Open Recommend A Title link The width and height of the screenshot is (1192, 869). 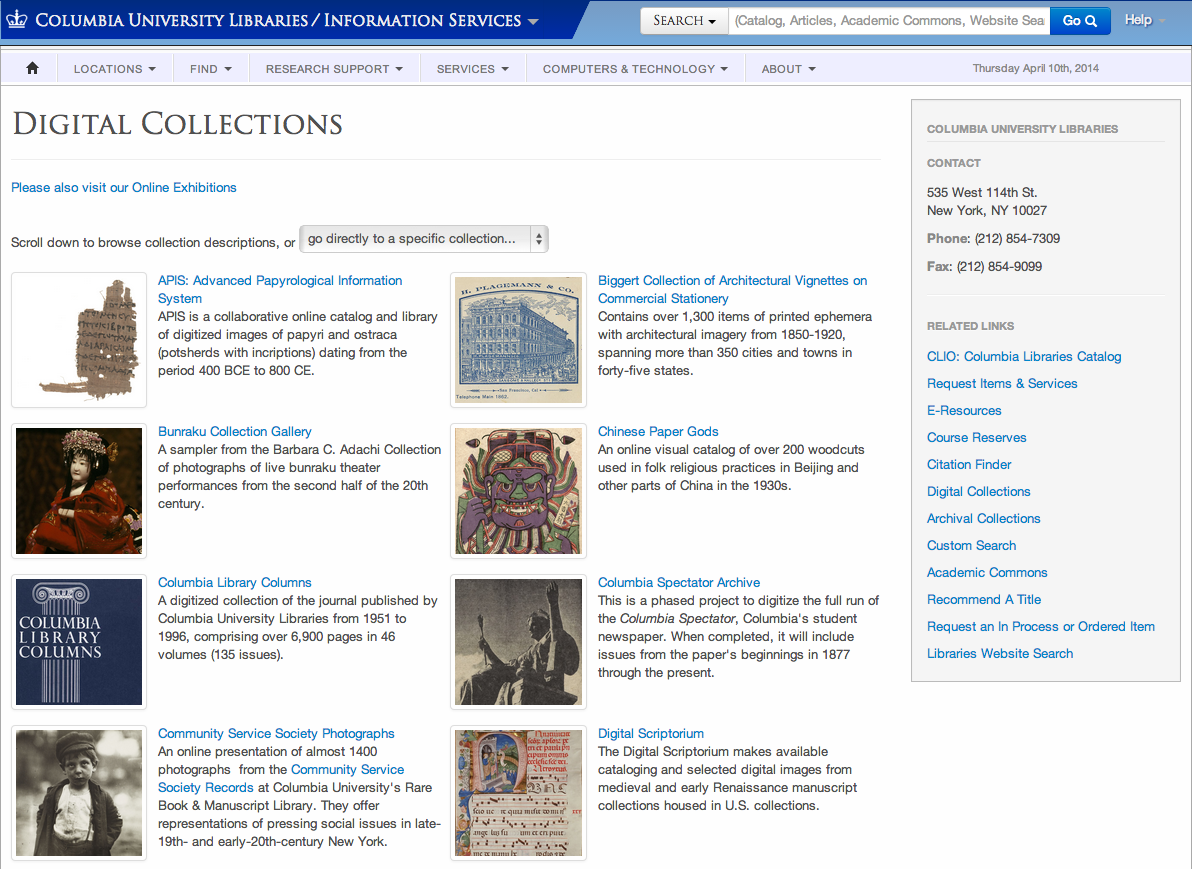(x=984, y=600)
